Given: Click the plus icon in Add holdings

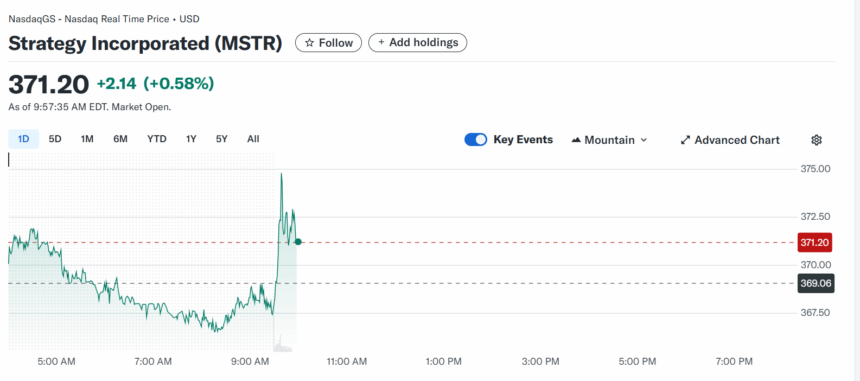Looking at the screenshot, I should coord(381,43).
